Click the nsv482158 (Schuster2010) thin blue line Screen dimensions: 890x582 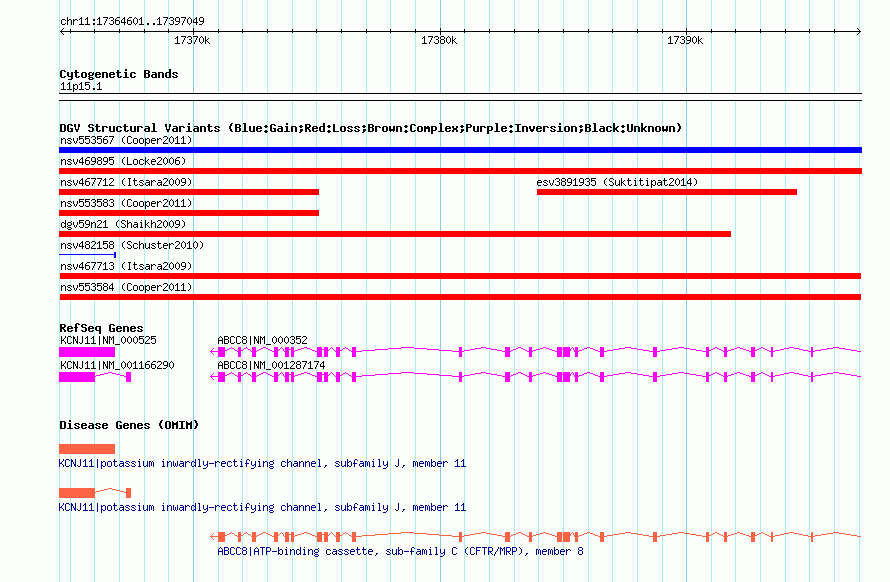88,255
